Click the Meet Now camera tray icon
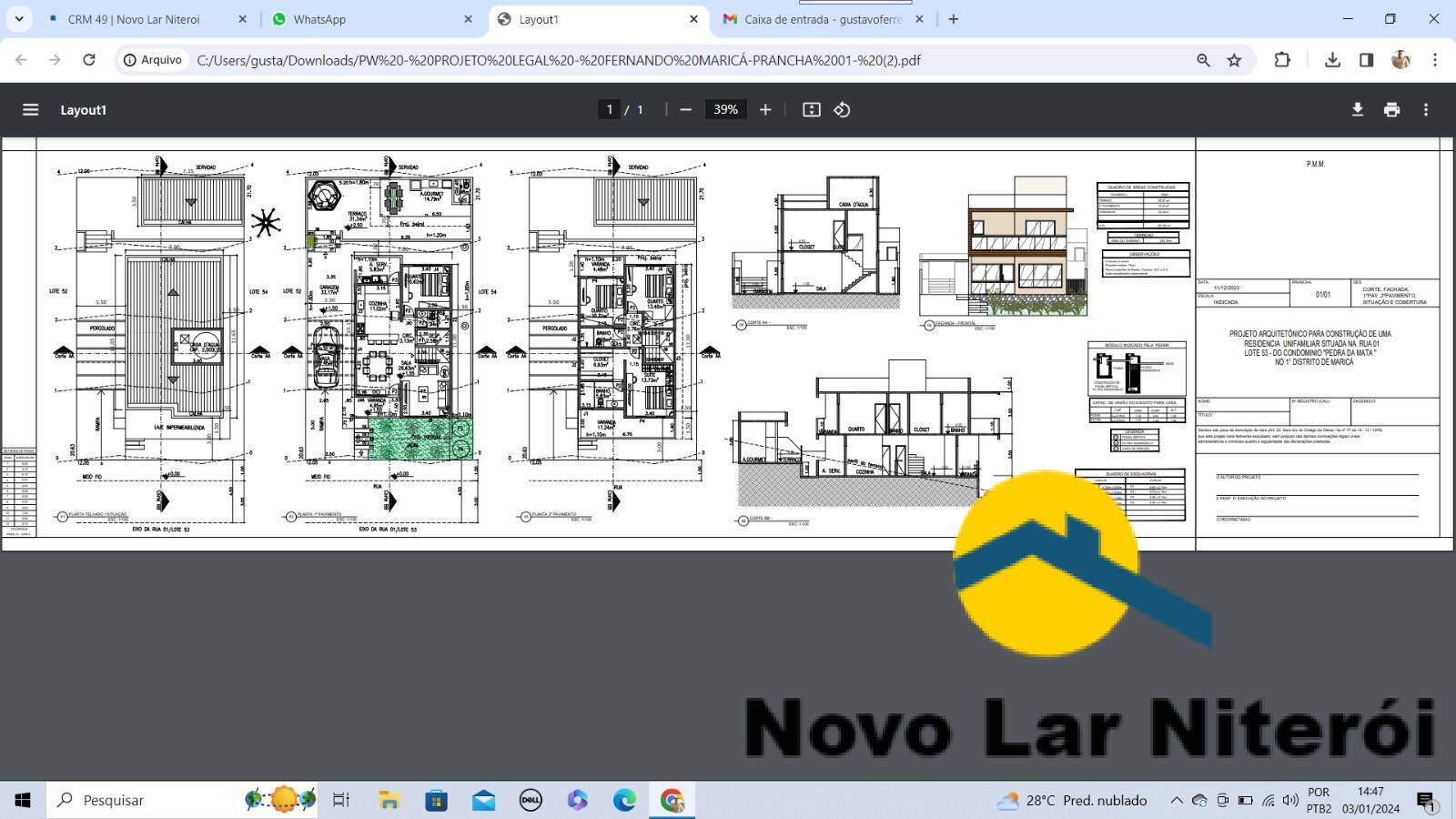 point(1222,800)
